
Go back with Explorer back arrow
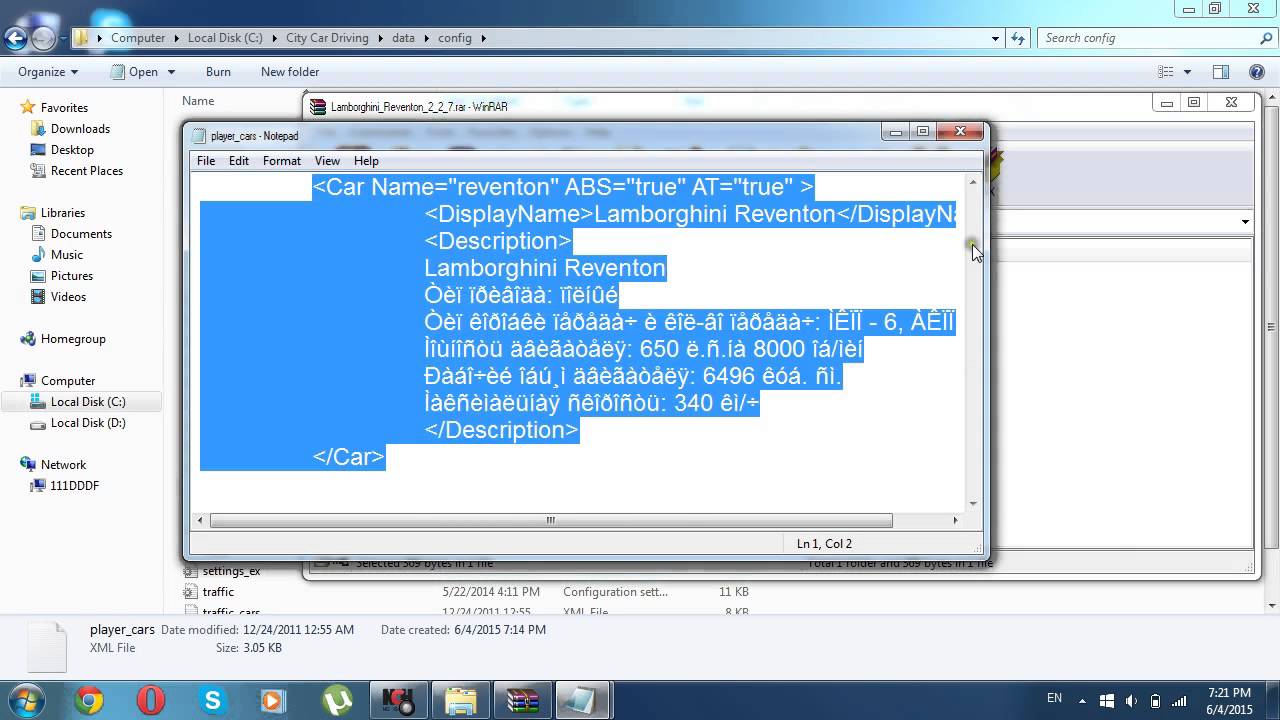coord(16,38)
